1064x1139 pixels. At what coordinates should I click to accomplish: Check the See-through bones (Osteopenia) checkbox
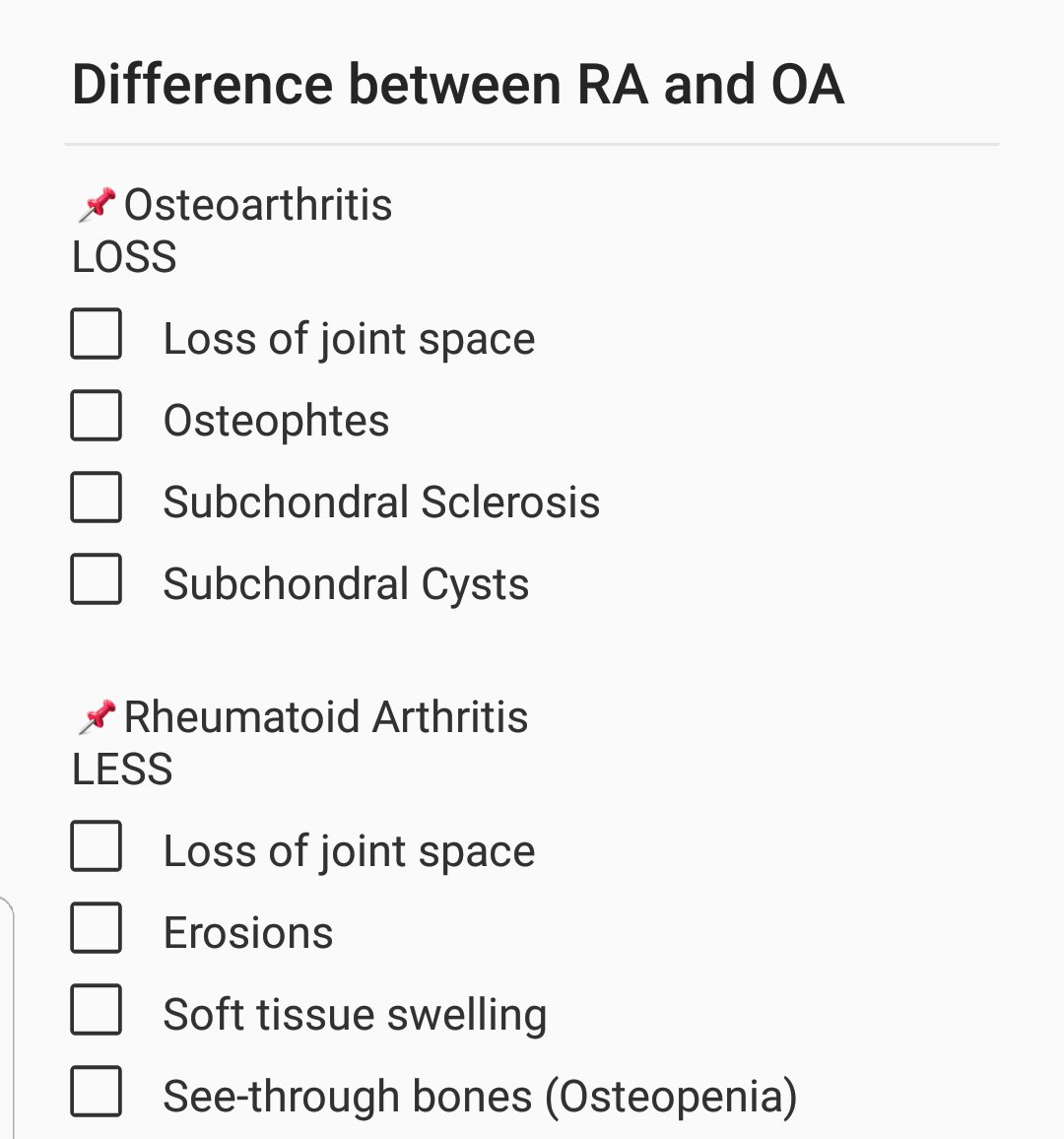tap(96, 1091)
